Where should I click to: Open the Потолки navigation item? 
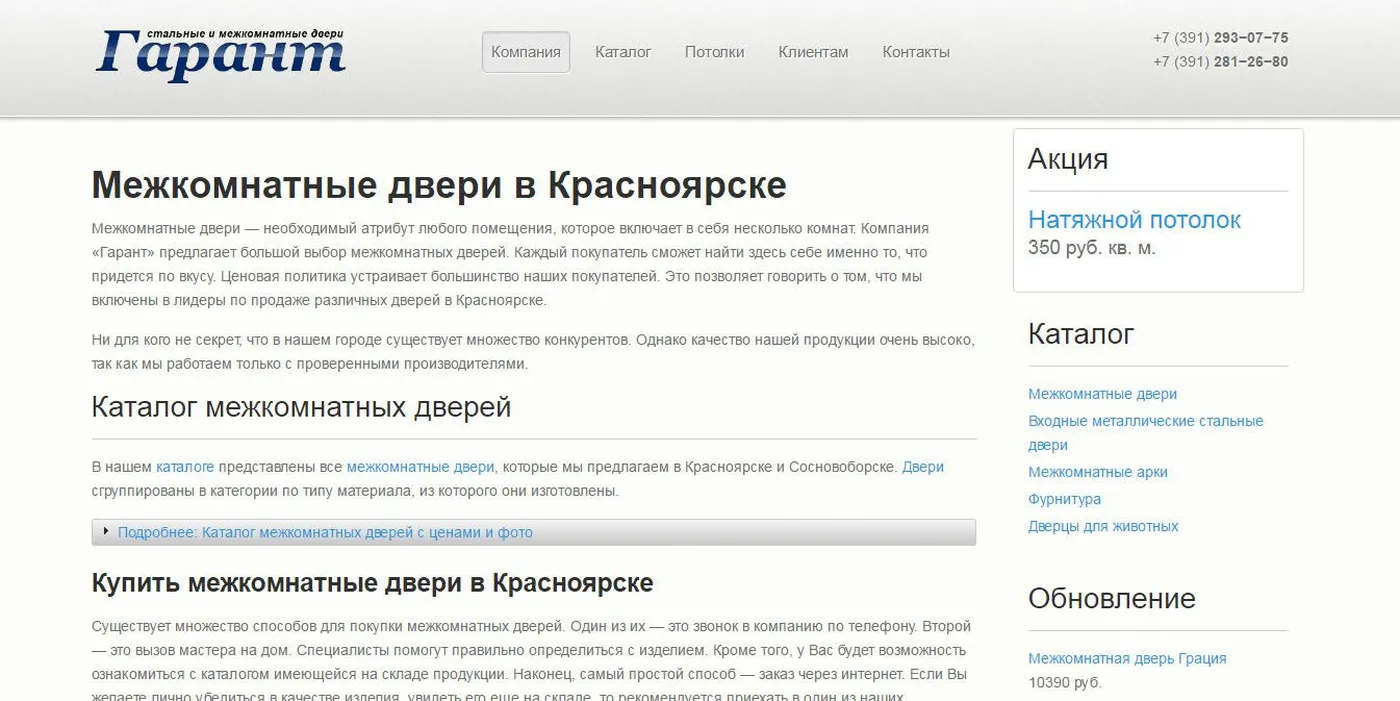click(x=714, y=52)
